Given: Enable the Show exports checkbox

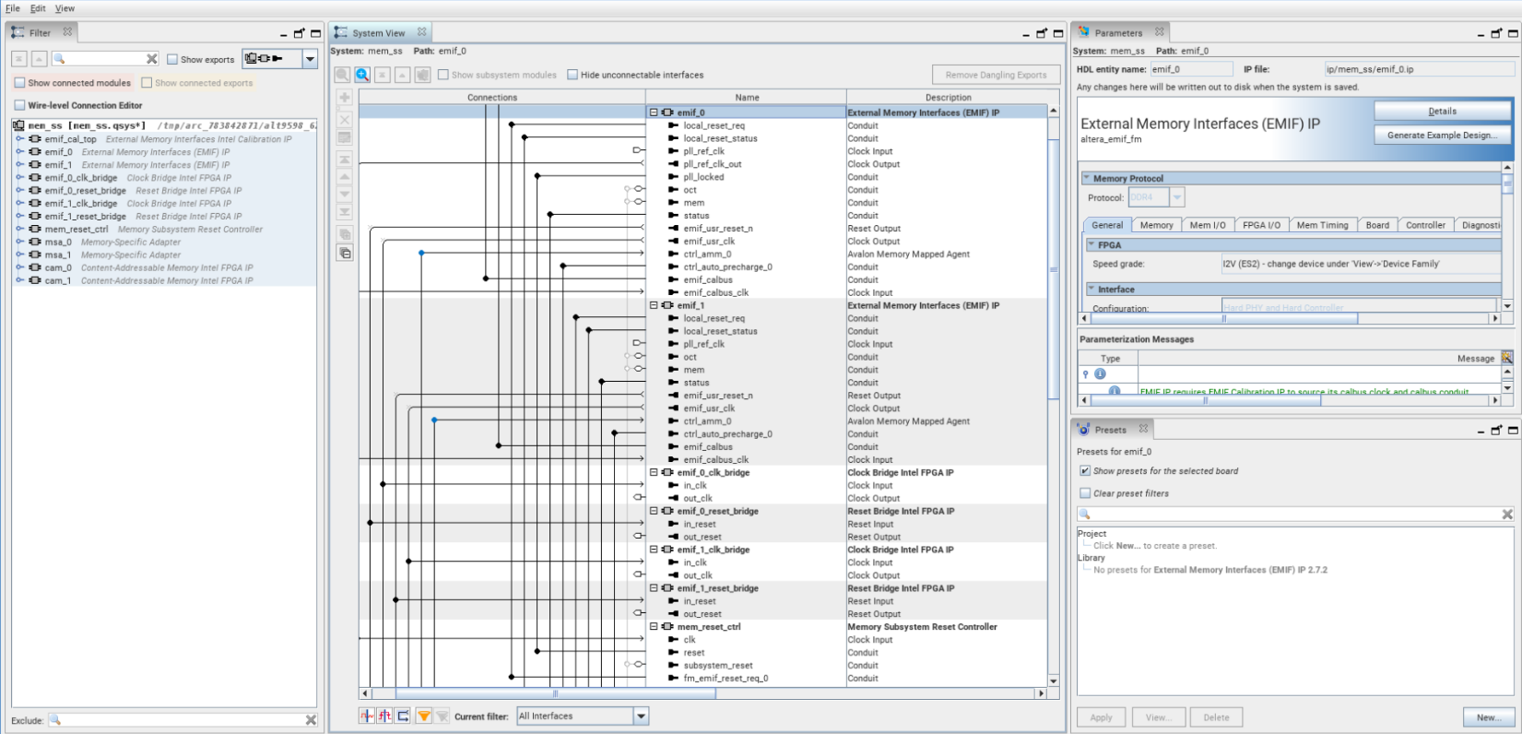Looking at the screenshot, I should pyautogui.click(x=173, y=60).
